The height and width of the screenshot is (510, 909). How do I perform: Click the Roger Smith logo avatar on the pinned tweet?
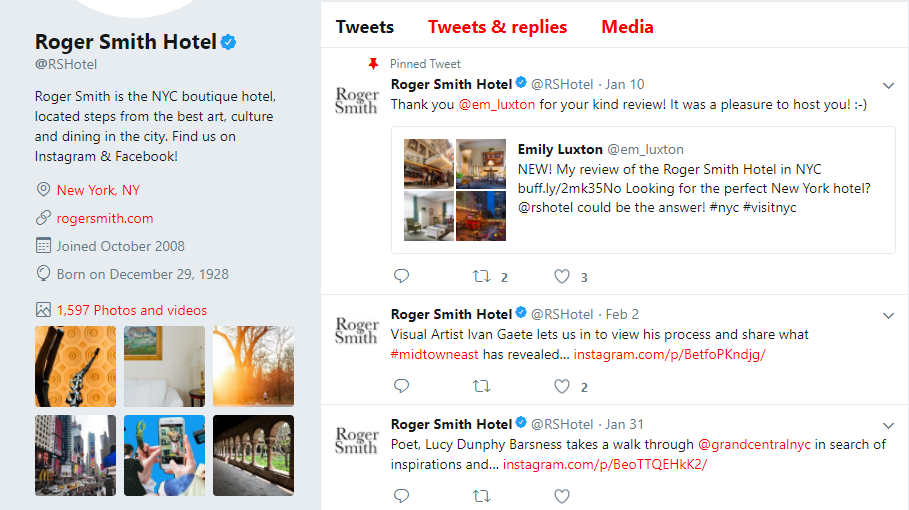(x=356, y=100)
